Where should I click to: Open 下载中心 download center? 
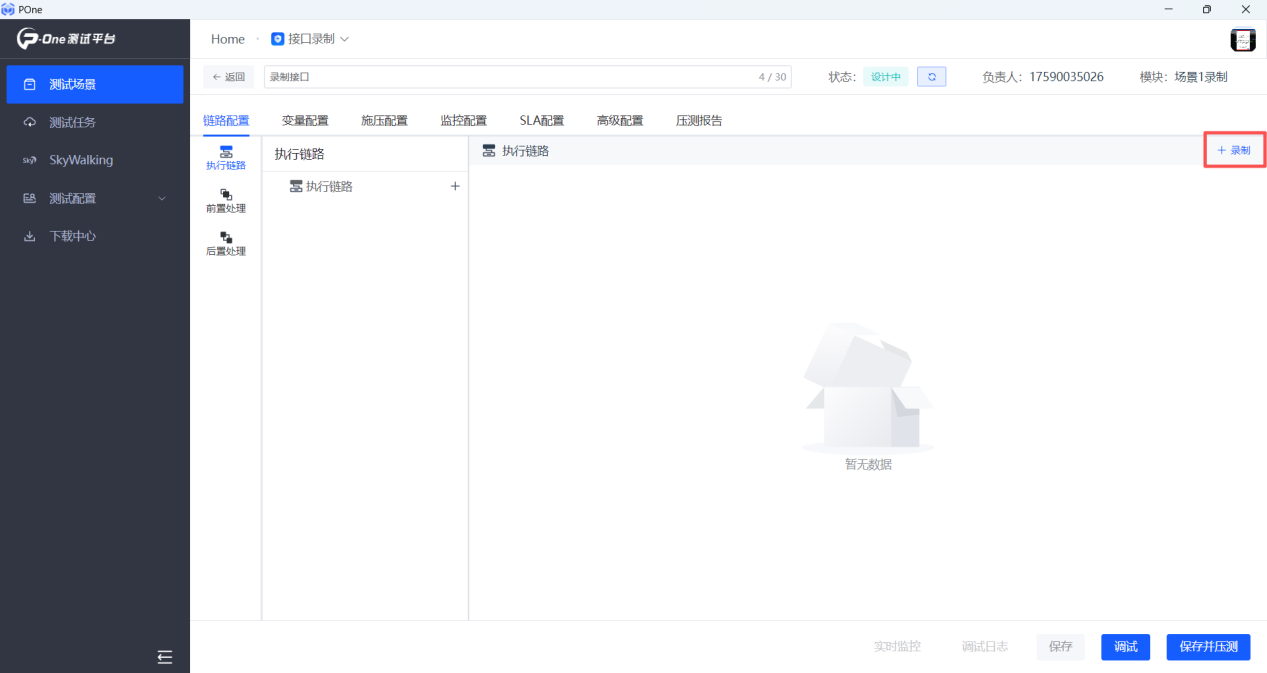pyautogui.click(x=73, y=236)
